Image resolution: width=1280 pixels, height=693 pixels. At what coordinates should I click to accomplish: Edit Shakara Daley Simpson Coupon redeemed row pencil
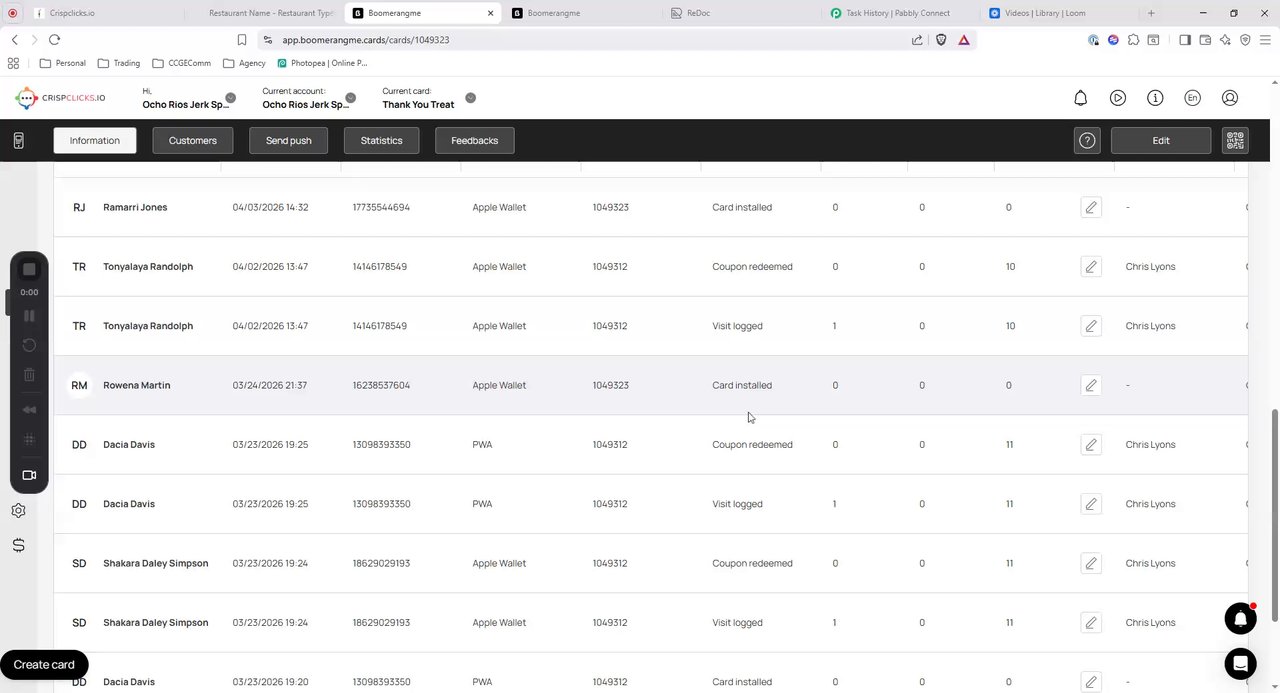(x=1091, y=563)
